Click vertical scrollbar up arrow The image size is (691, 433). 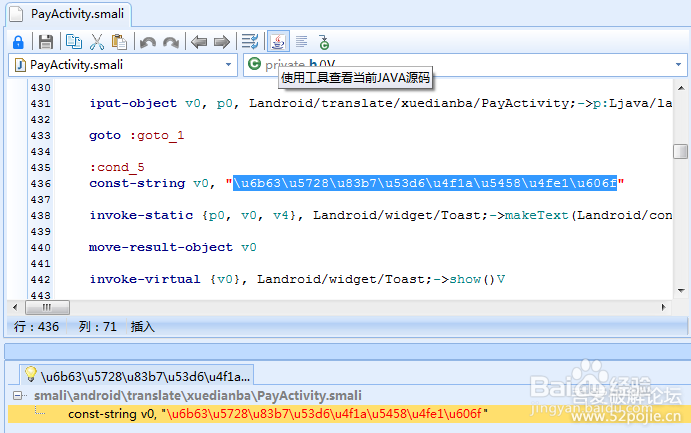(x=681, y=88)
